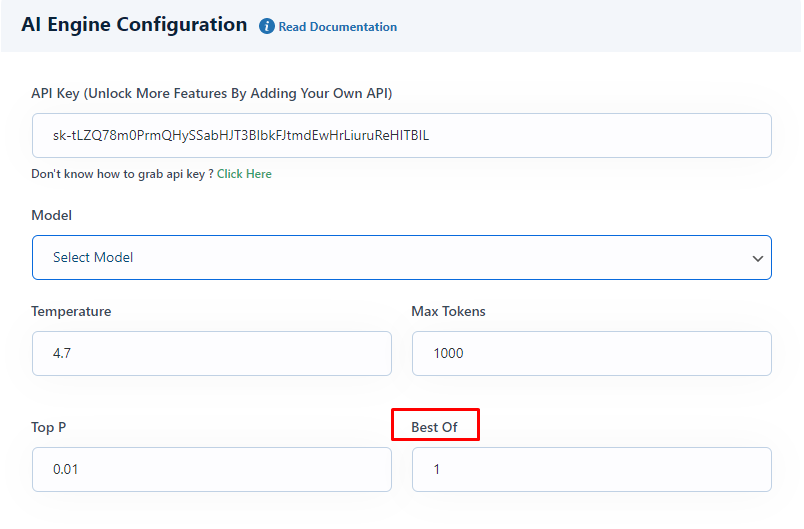Open the Read Documentation link

pos(337,27)
